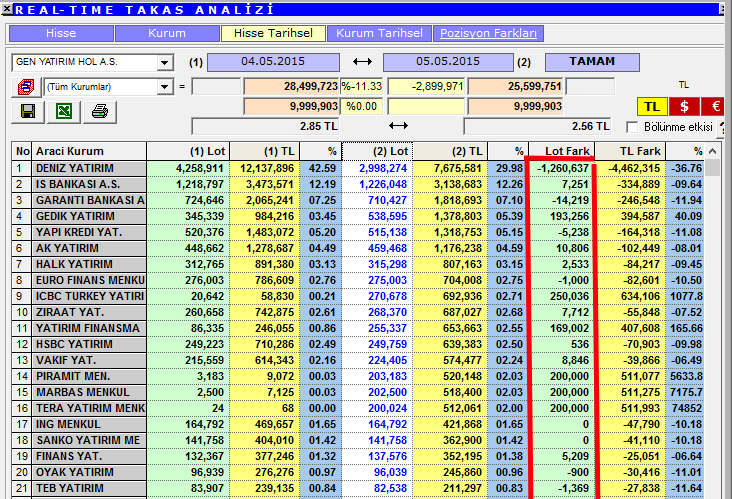Click the TAMAM button
Image resolution: width=732 pixels, height=499 pixels.
pos(592,62)
